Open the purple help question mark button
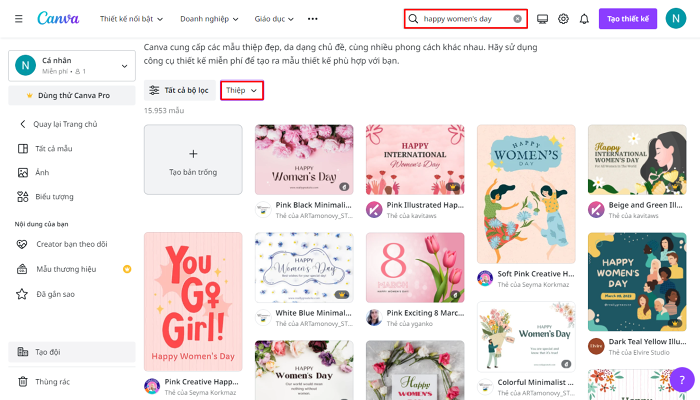700x400 pixels. 682,379
